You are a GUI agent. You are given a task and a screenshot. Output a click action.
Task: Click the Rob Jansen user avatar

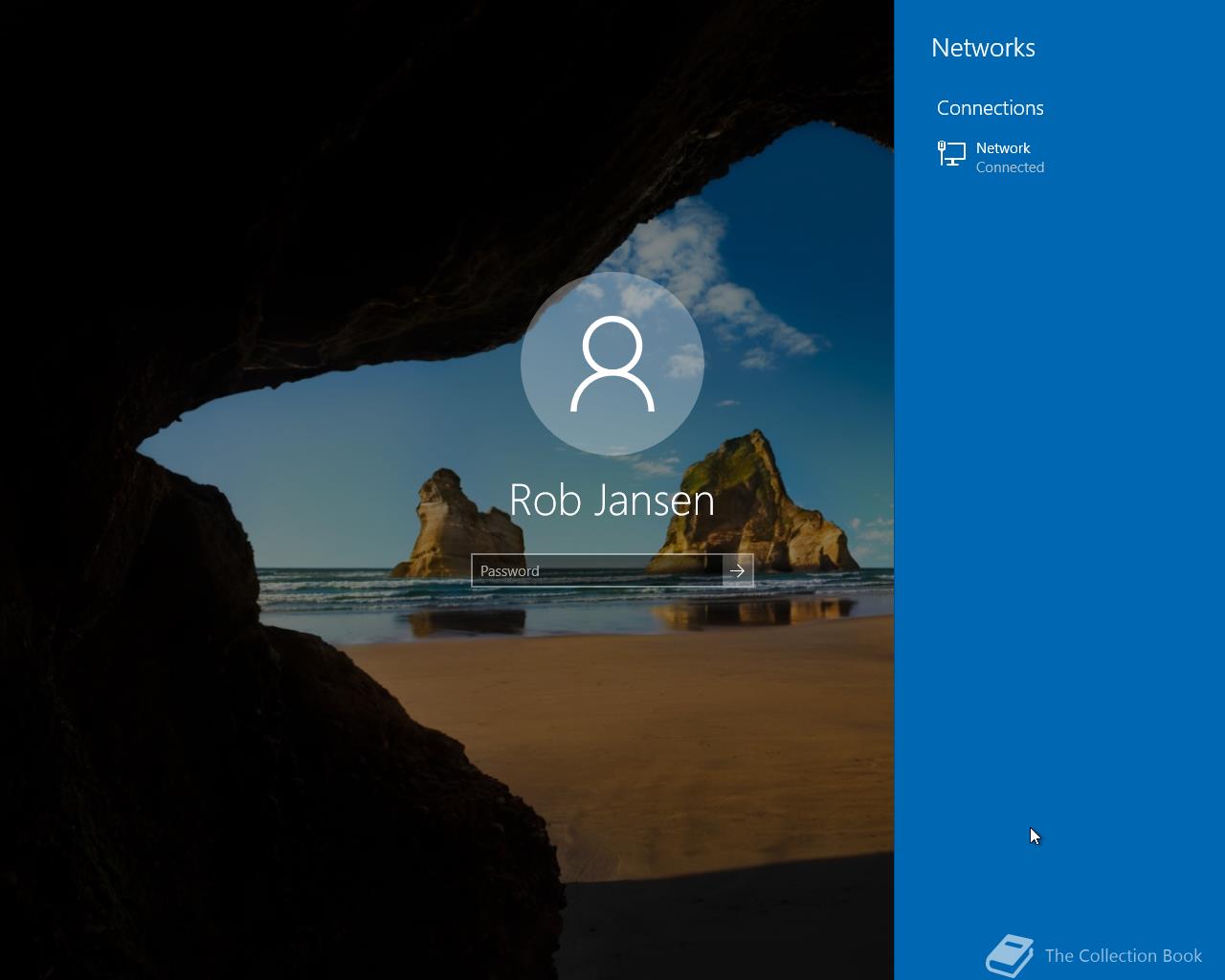click(x=612, y=364)
